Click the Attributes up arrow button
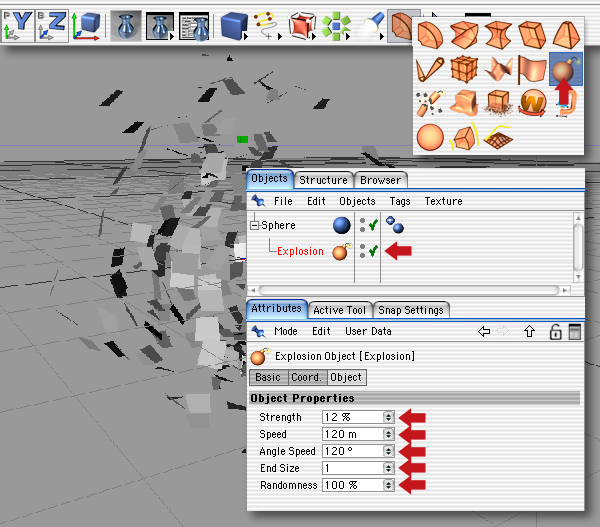The width and height of the screenshot is (600, 527). pos(529,331)
